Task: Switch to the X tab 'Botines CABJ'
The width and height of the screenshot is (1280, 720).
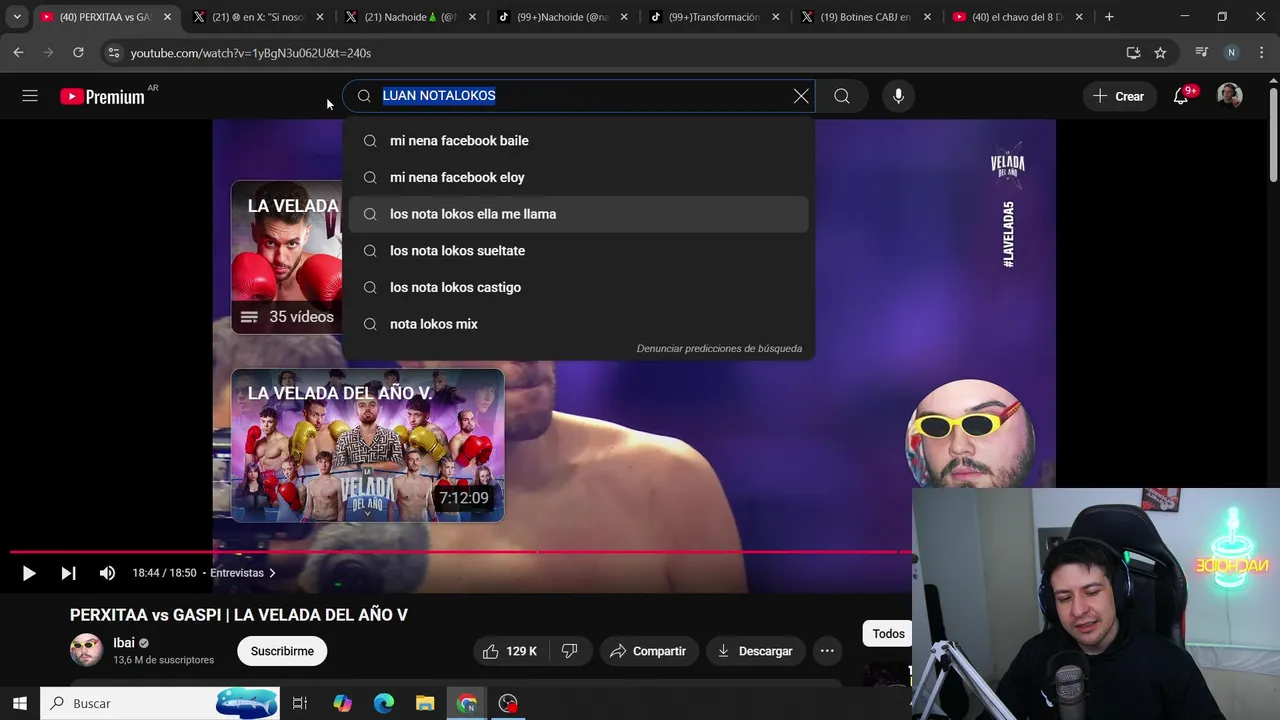Action: coord(866,17)
